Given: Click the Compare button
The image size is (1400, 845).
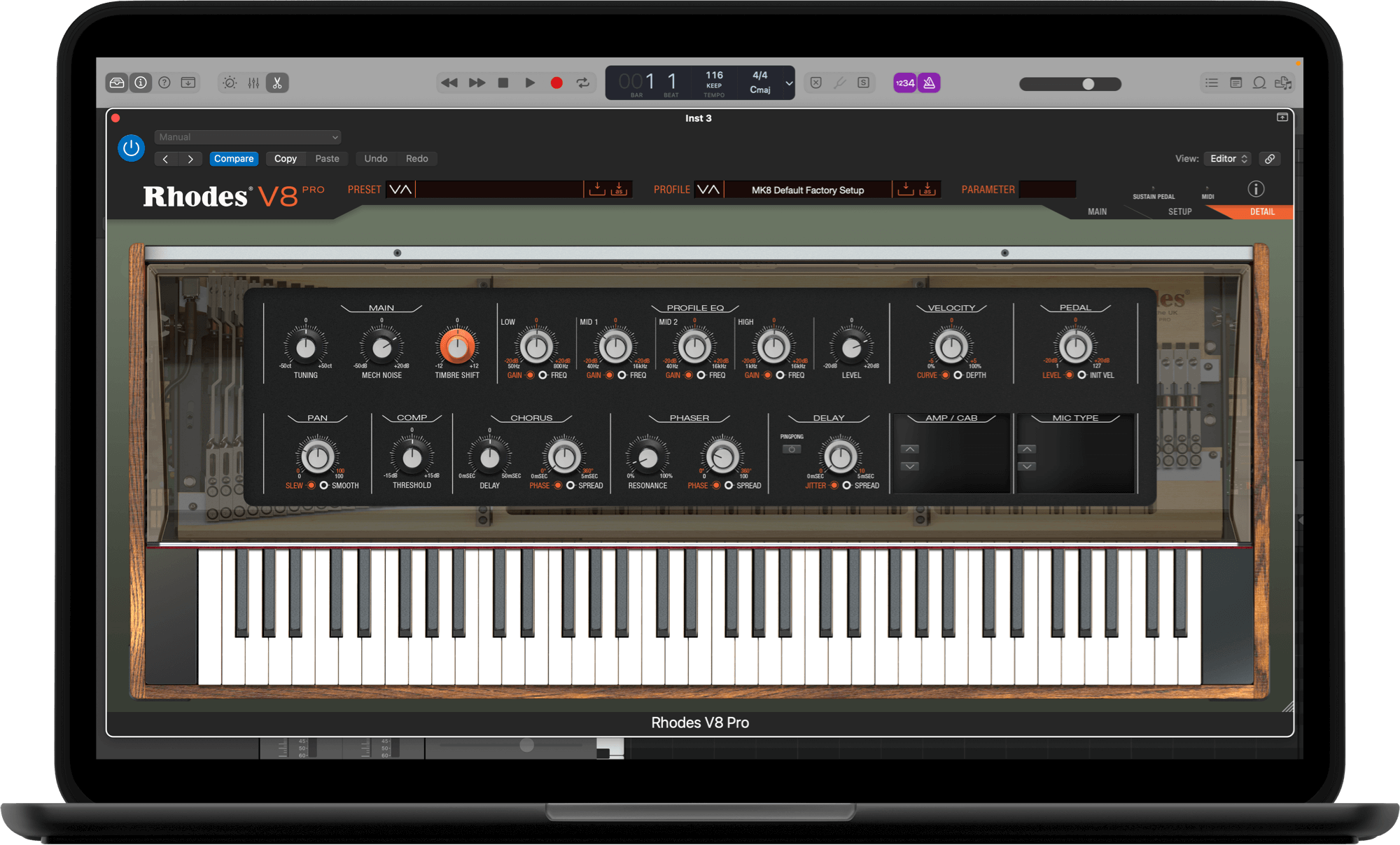Looking at the screenshot, I should point(233,159).
